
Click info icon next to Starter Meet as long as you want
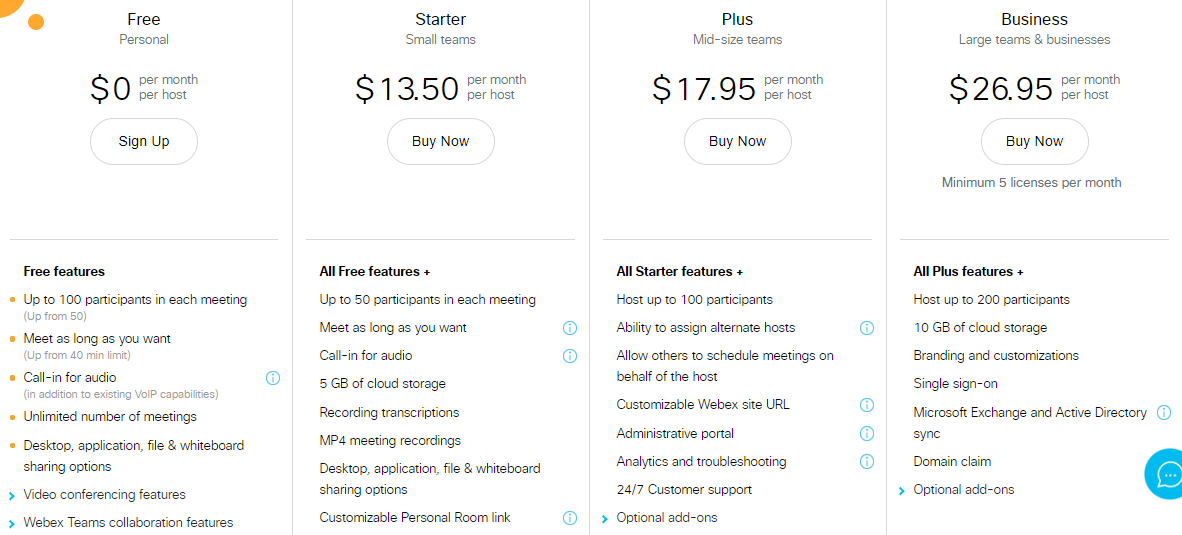[x=570, y=328]
